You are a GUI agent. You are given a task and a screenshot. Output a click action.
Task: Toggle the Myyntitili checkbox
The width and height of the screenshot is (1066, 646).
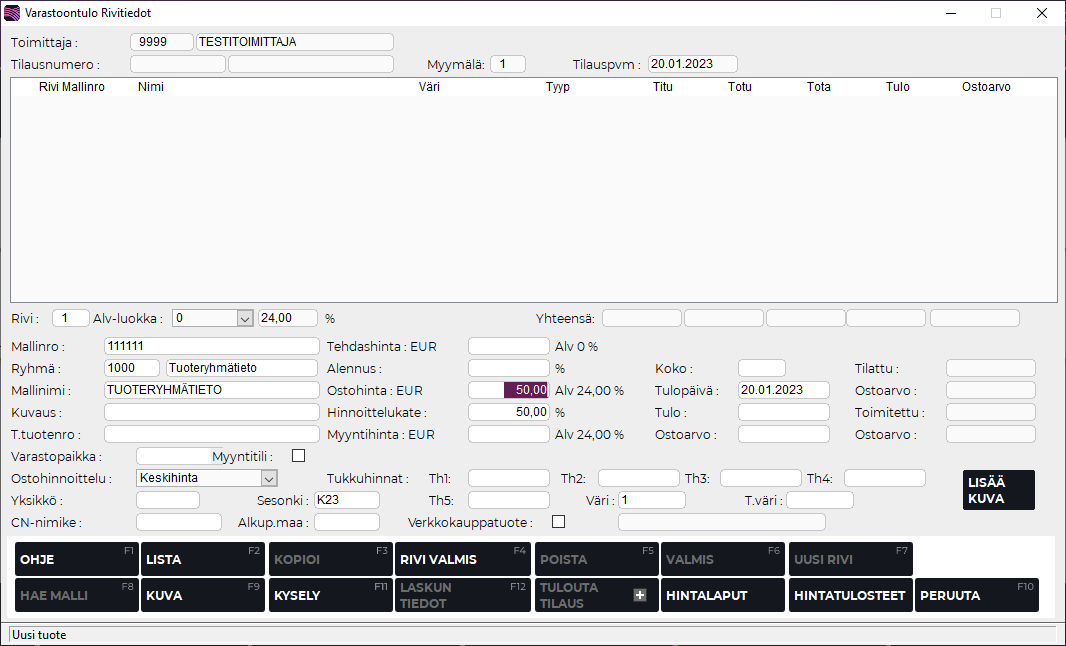tap(298, 456)
